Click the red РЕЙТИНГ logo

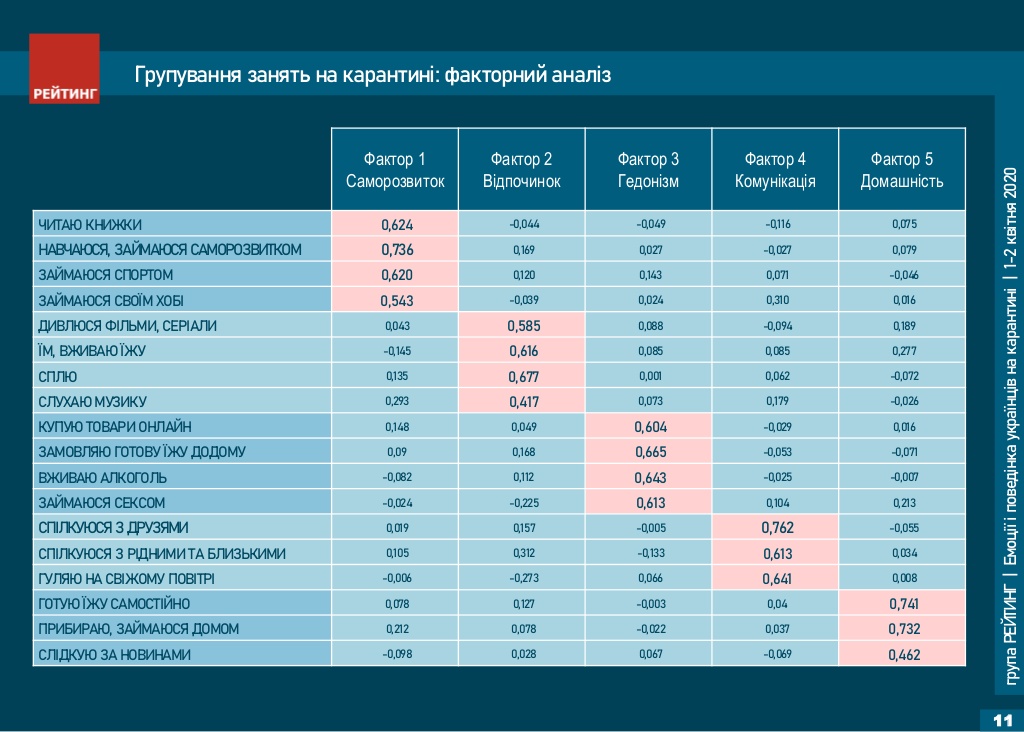point(65,68)
